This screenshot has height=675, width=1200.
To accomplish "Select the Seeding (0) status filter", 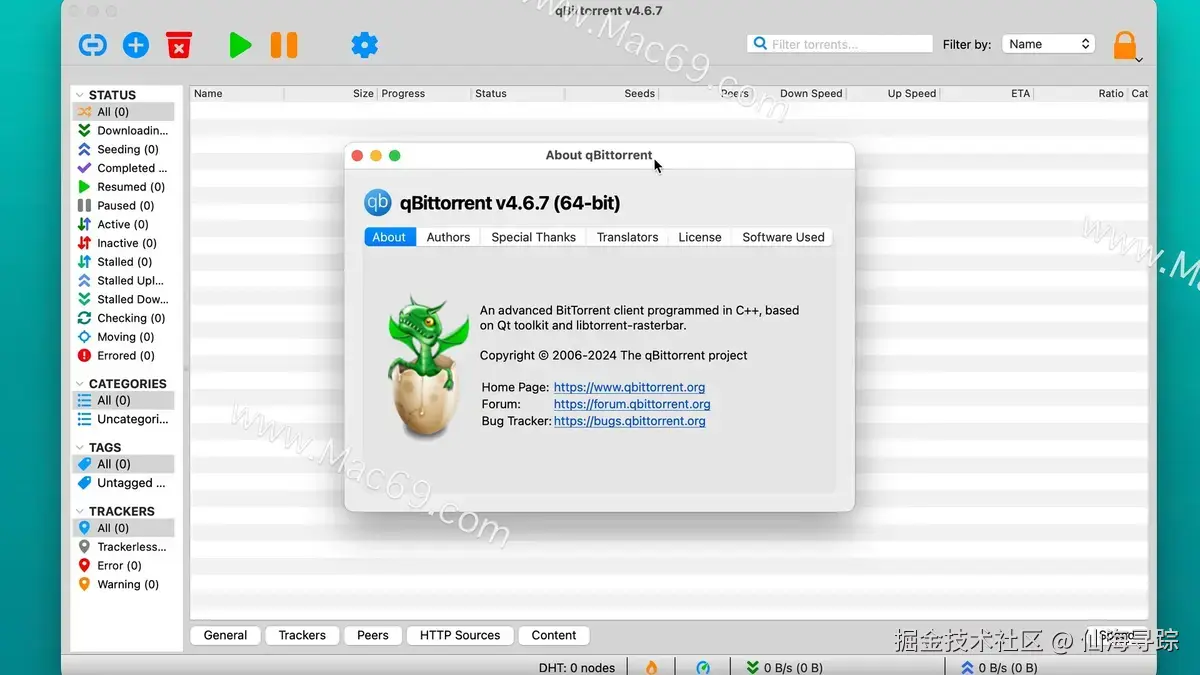I will 123,149.
